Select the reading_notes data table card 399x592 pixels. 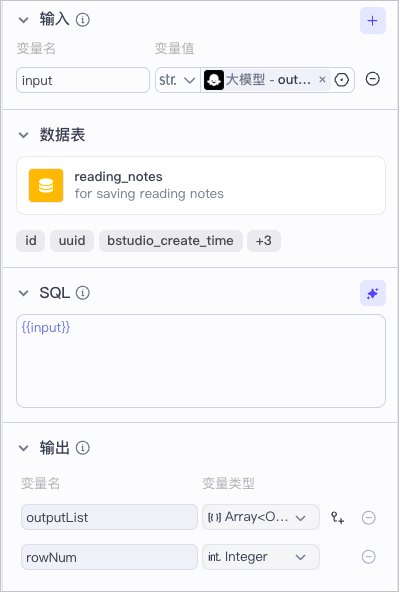pyautogui.click(x=201, y=185)
